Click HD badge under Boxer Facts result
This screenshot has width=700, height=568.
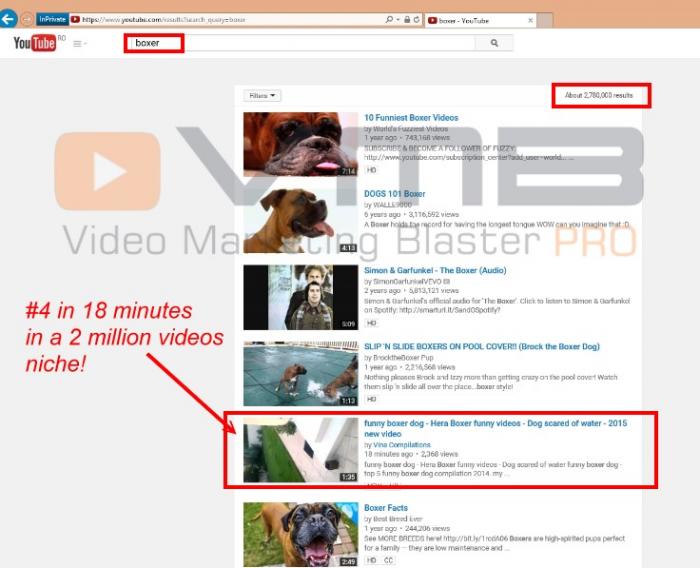tap(371, 560)
